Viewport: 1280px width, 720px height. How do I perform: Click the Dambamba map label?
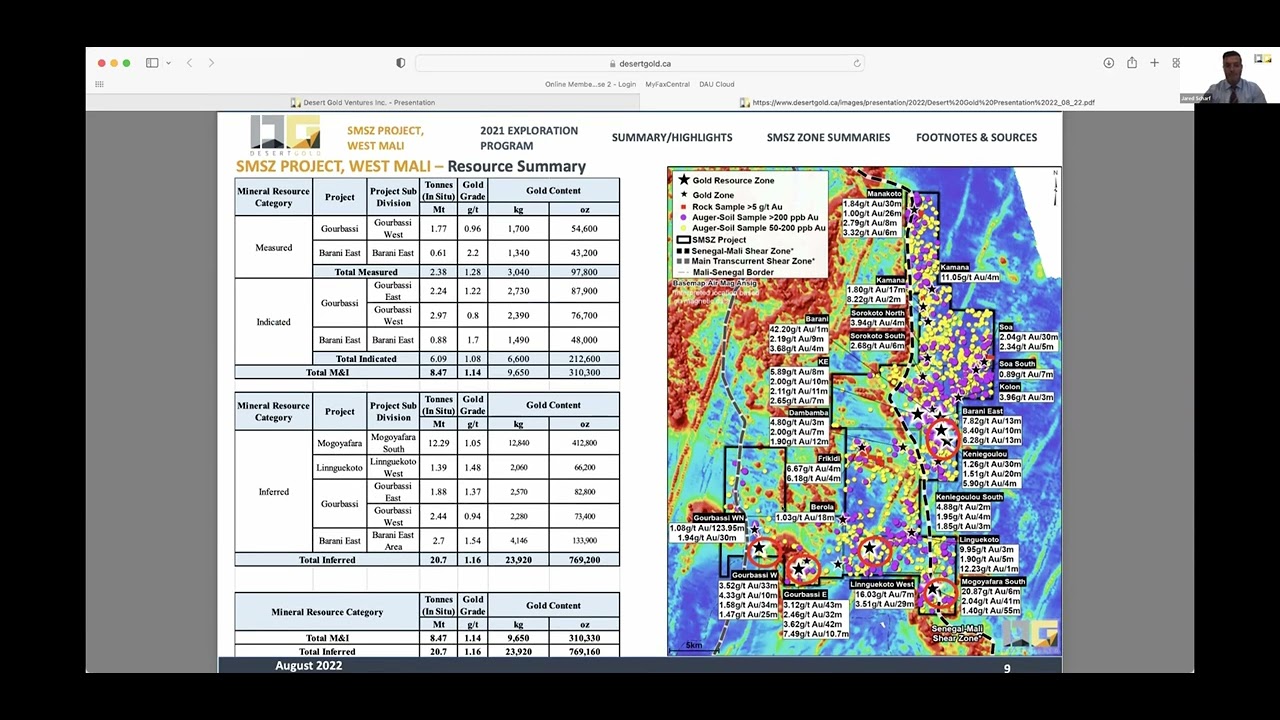808,412
